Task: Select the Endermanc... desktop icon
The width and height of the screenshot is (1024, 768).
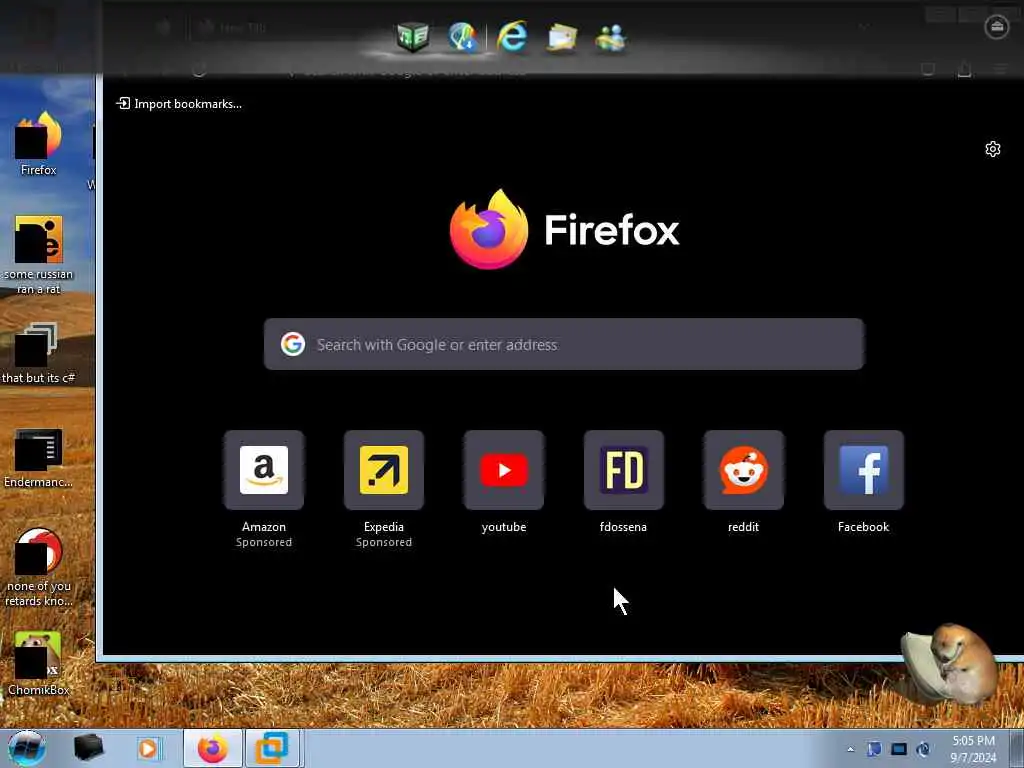Action: pyautogui.click(x=39, y=458)
